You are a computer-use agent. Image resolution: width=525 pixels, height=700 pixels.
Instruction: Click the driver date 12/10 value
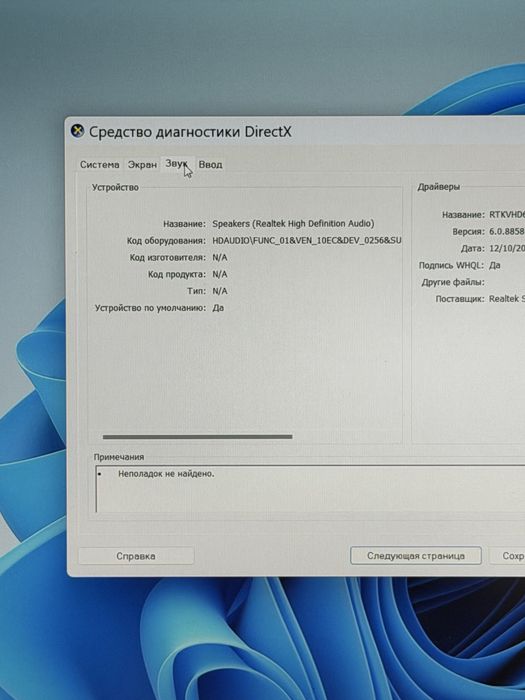click(507, 248)
